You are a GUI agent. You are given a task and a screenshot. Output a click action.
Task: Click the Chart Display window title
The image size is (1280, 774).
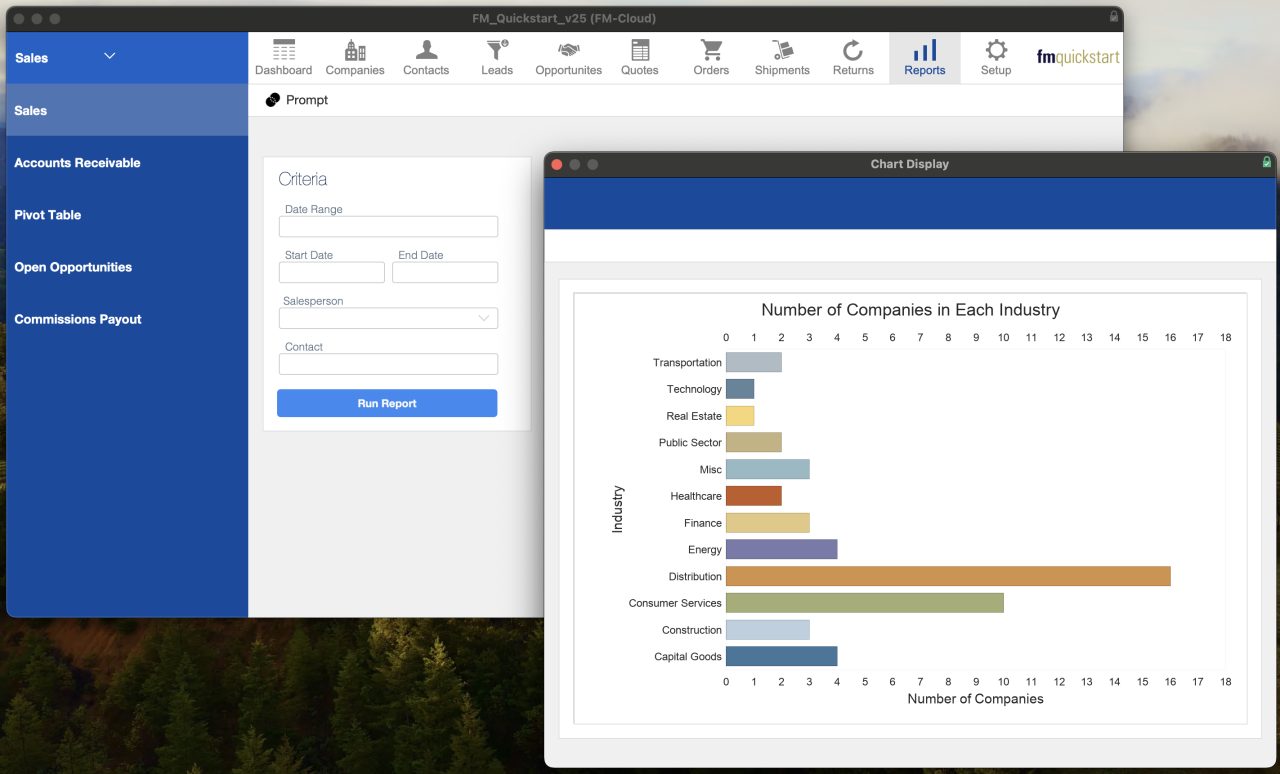point(910,164)
